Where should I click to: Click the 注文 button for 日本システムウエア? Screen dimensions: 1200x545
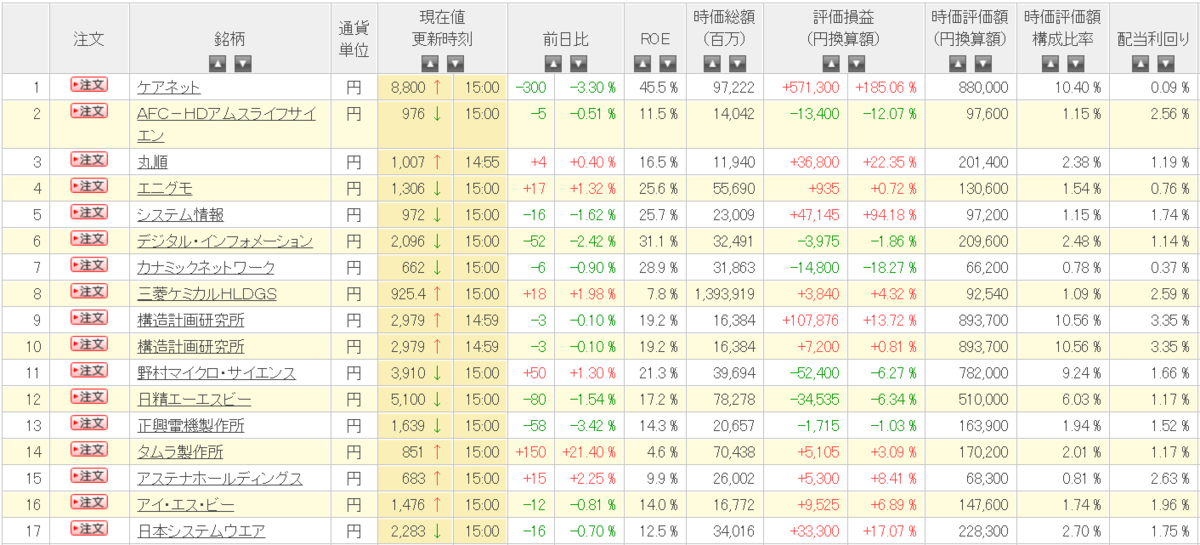coord(88,528)
